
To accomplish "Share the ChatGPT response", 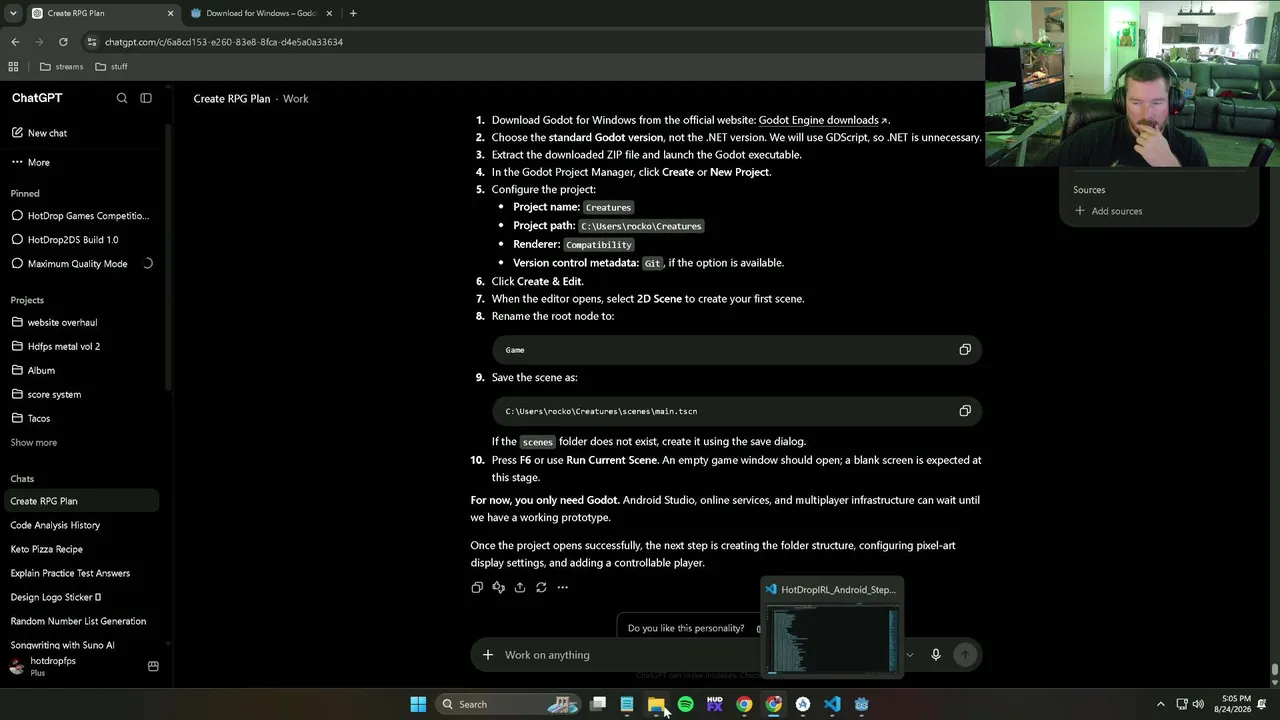I will pos(520,587).
